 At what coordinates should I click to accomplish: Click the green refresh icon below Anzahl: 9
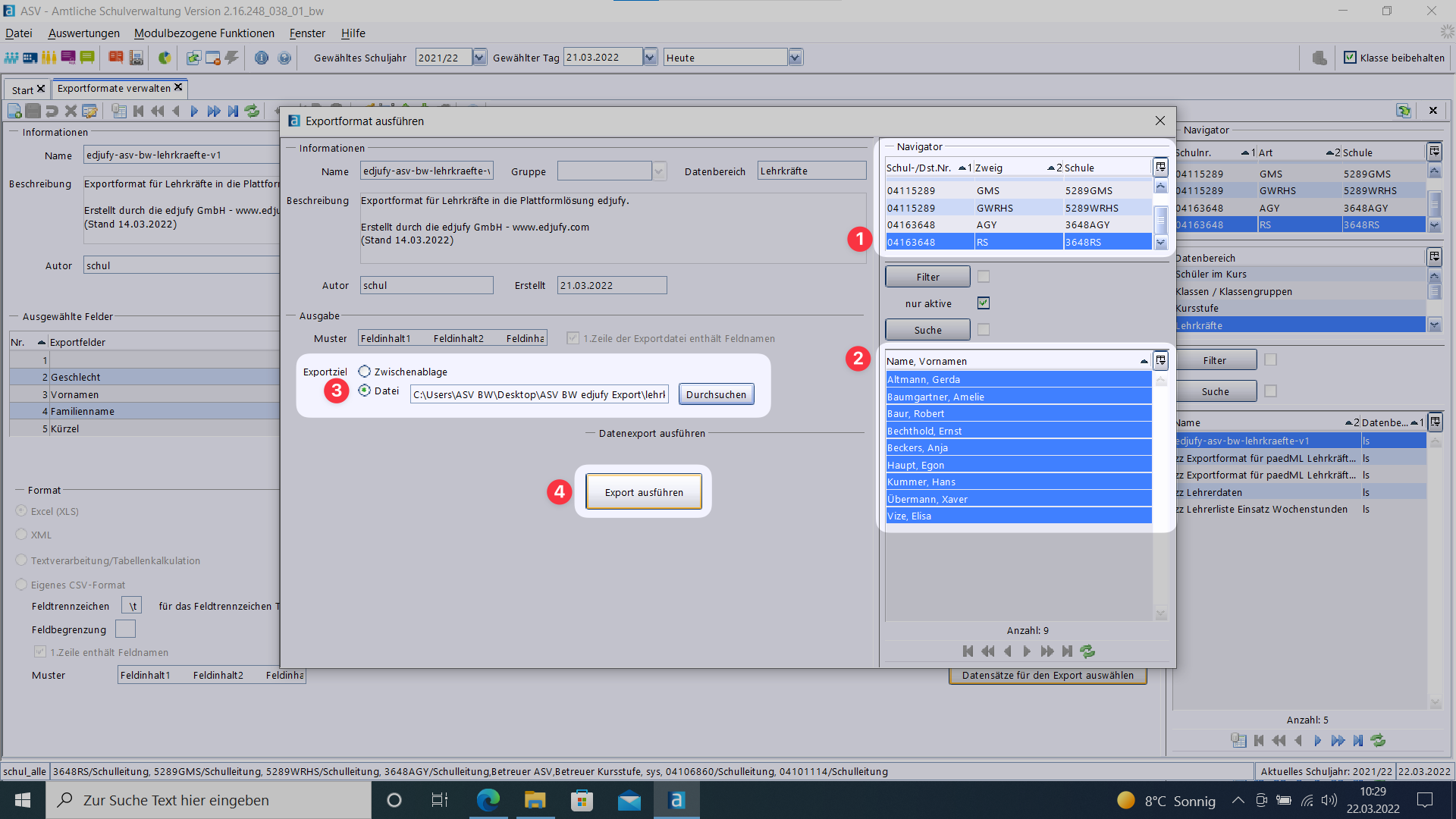[1087, 651]
